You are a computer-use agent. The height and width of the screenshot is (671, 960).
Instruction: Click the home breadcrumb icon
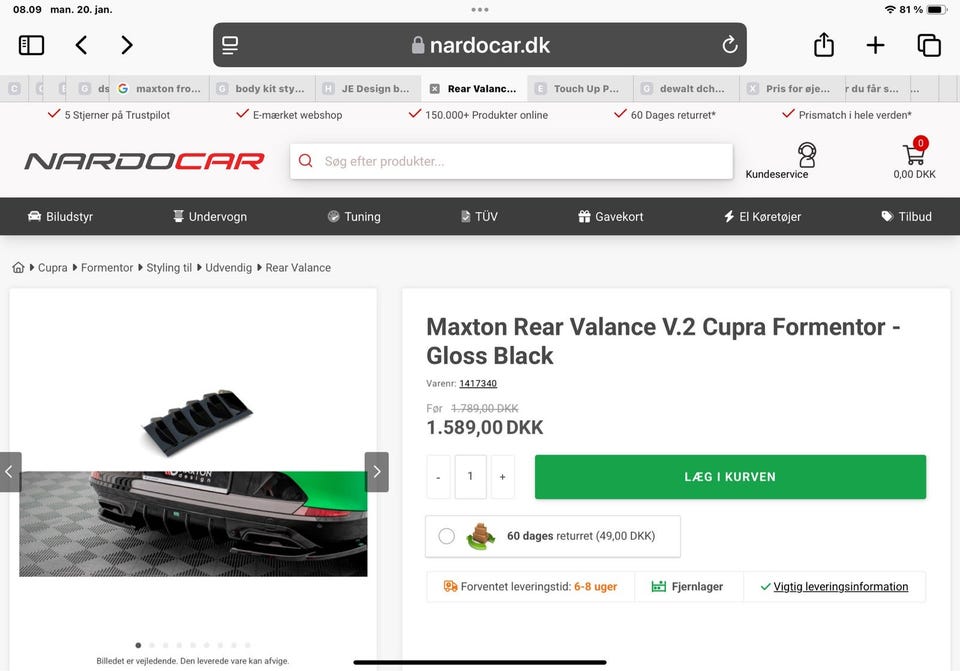pyautogui.click(x=18, y=268)
